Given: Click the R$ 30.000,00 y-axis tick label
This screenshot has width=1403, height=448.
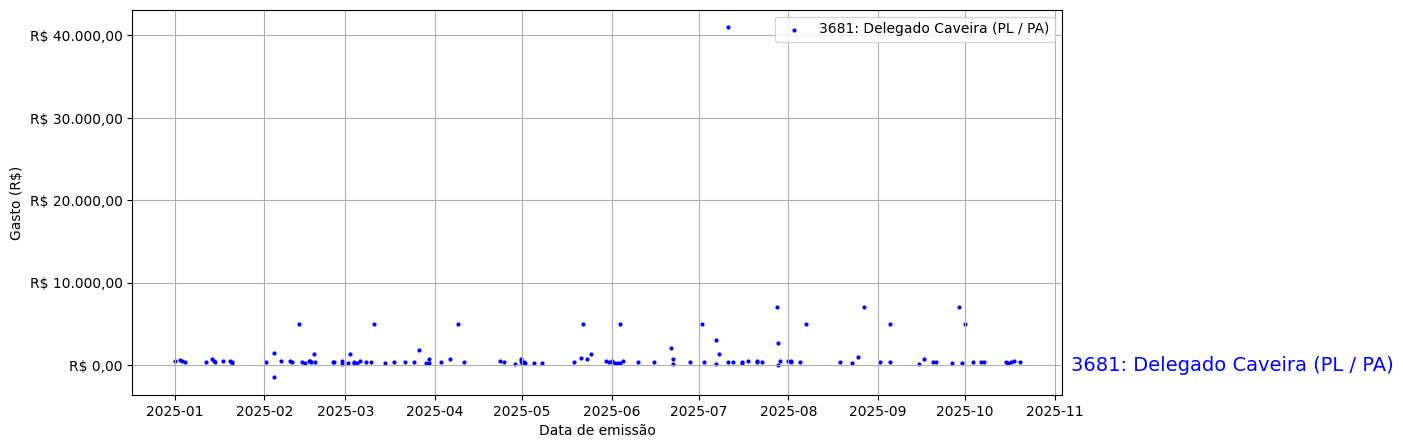Looking at the screenshot, I should 76,119.
